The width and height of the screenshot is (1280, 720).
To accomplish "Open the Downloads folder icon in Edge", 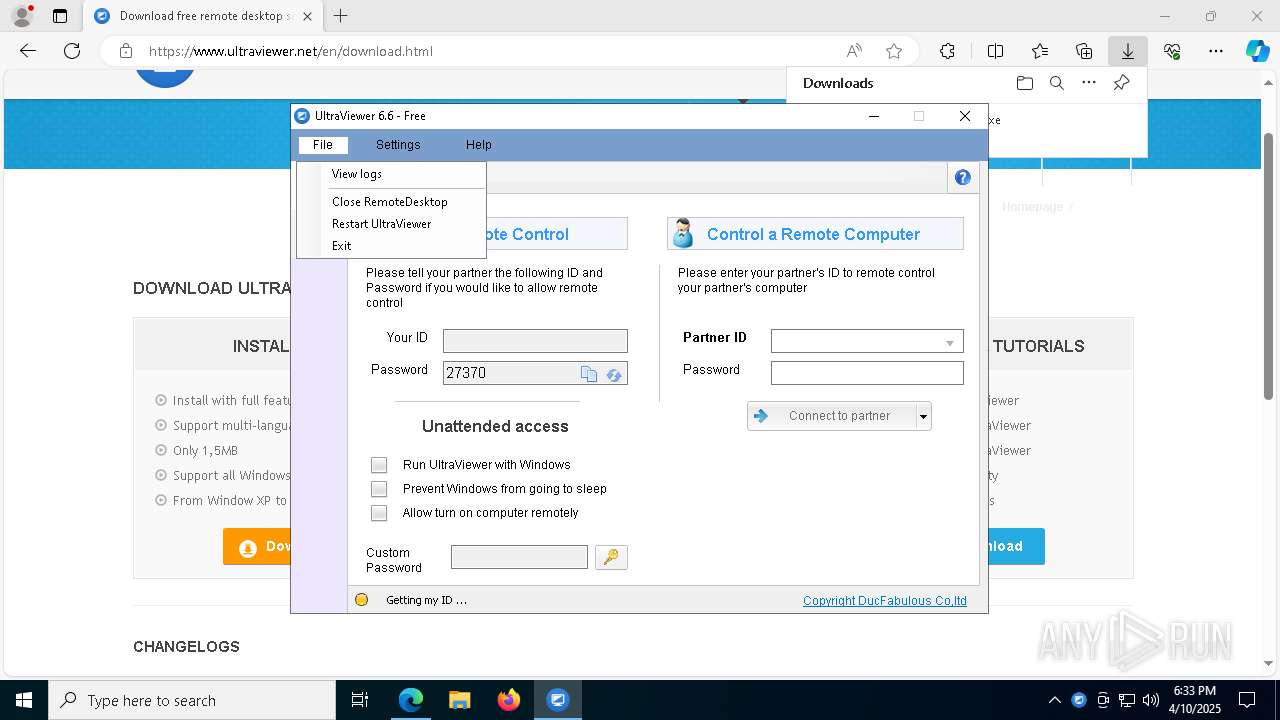I will coord(1024,83).
